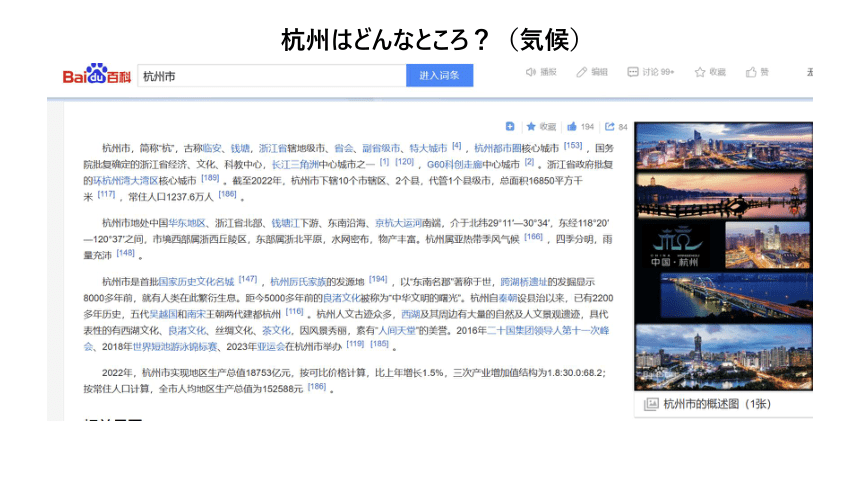Click citation [120]
860x484 pixels.
(404, 161)
